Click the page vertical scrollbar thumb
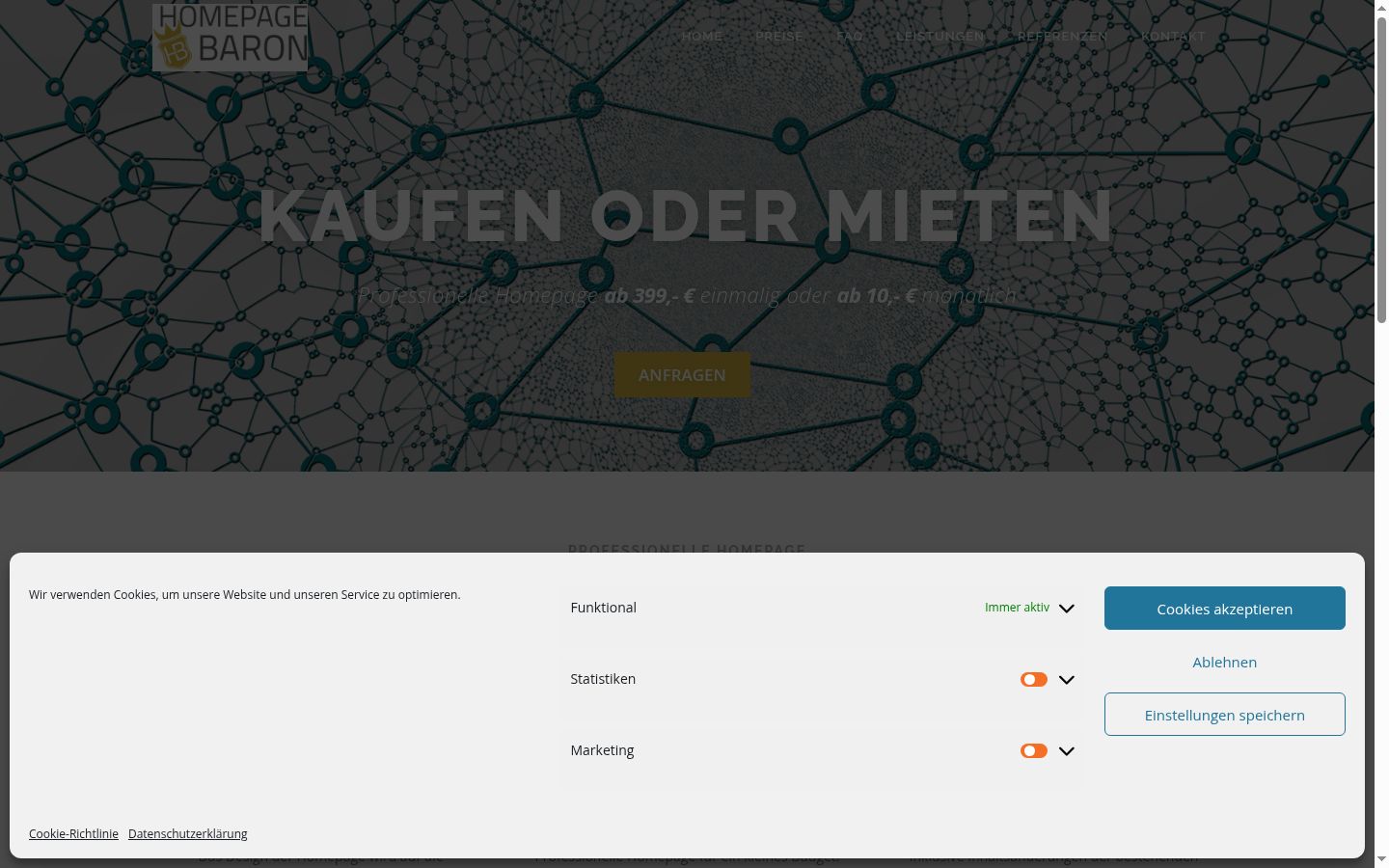Image resolution: width=1389 pixels, height=868 pixels. 1381,170
